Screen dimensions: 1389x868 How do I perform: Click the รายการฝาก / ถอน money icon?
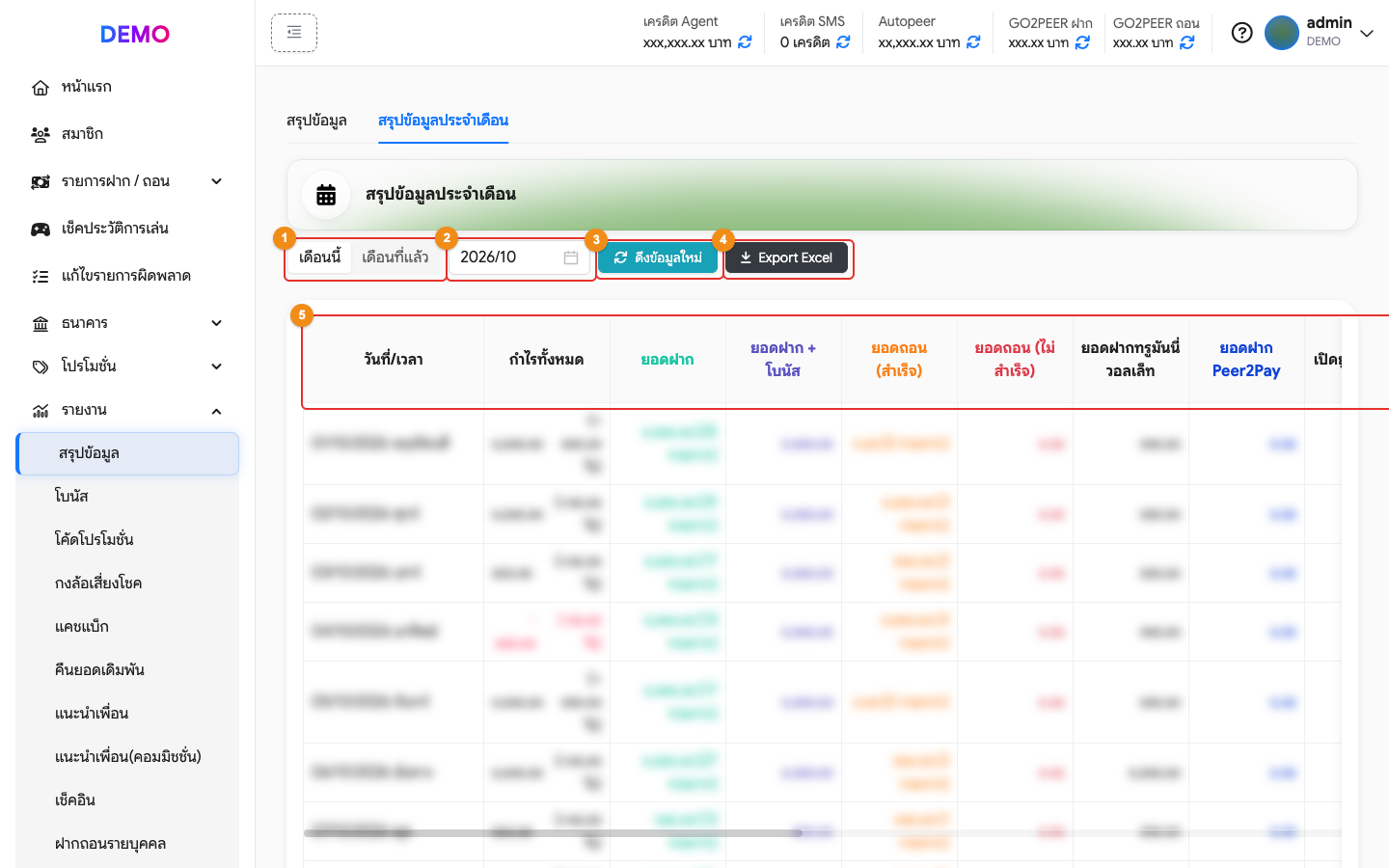pyautogui.click(x=41, y=182)
